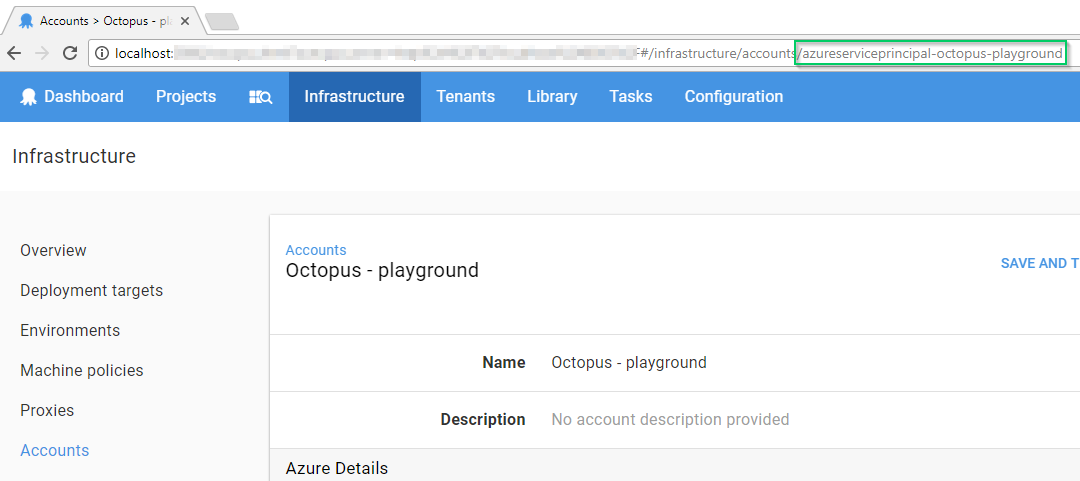Close the Accounts > Octopus browser tab

185,21
